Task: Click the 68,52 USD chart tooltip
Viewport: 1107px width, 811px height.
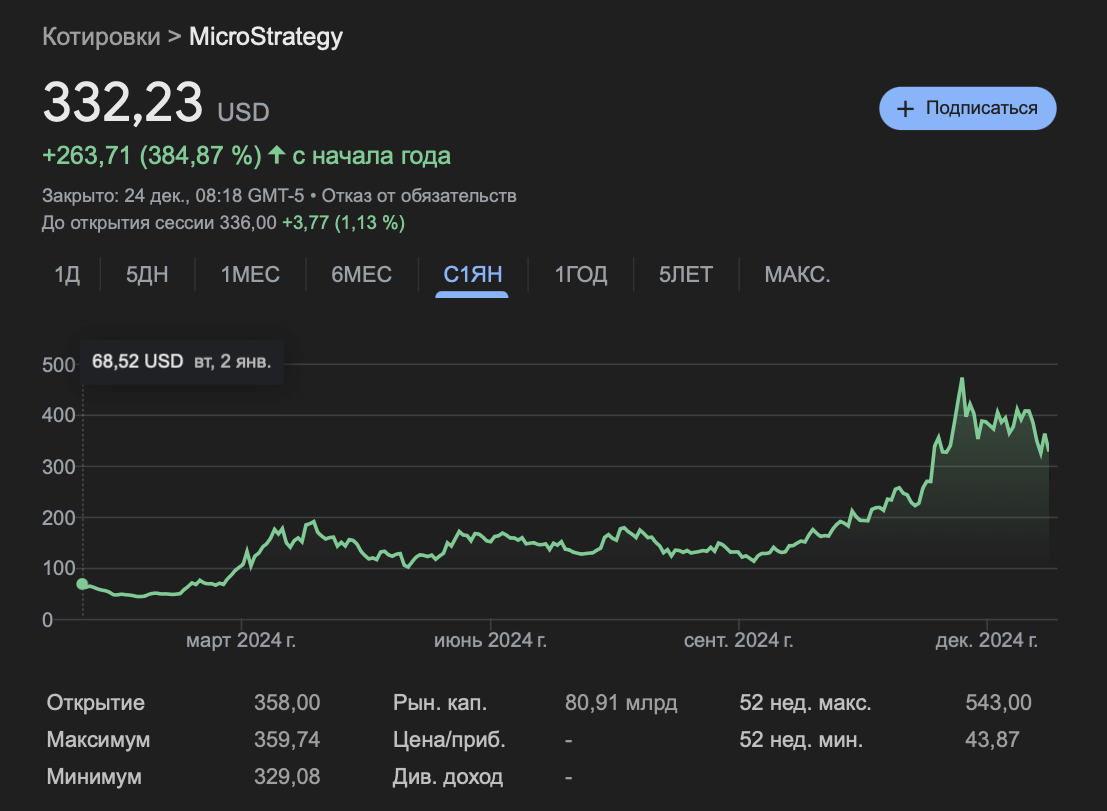Action: 181,361
